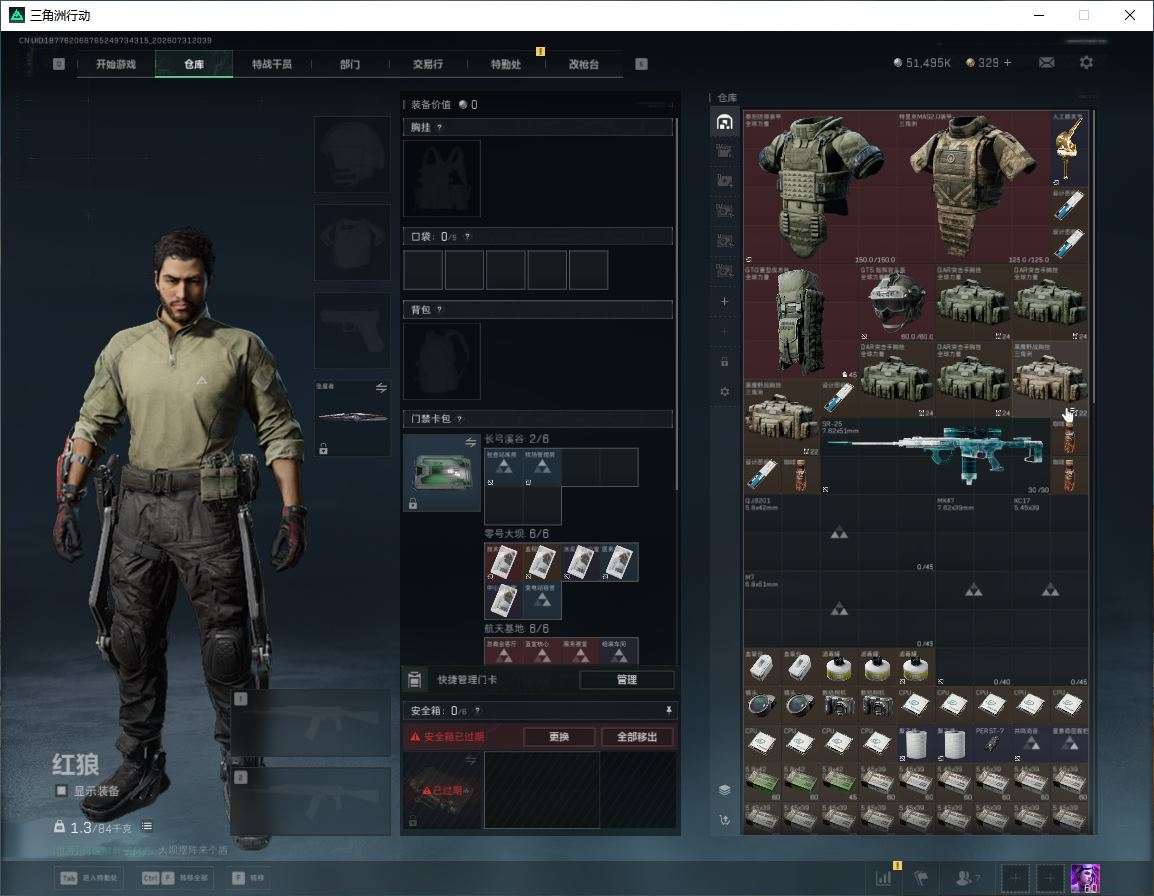This screenshot has height=896, width=1154.
Task: Open the flag icon in bottom bar
Action: 920,878
